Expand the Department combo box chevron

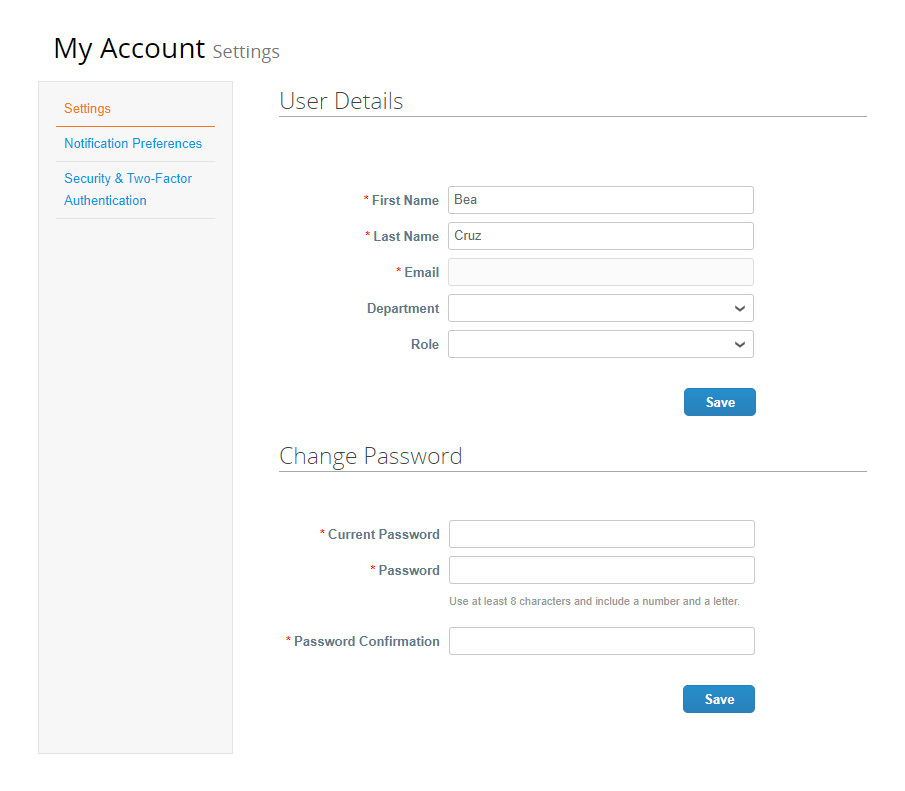coord(739,308)
